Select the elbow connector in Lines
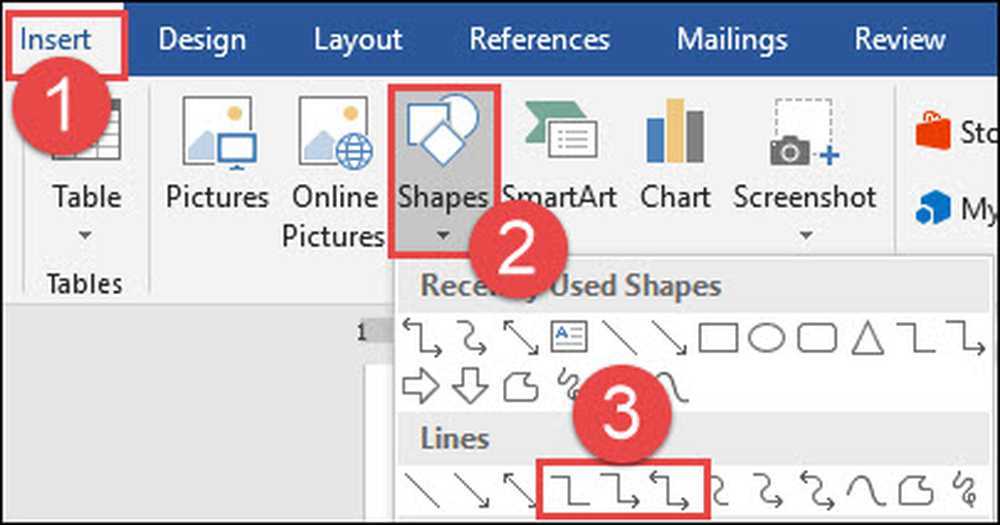The image size is (1000, 525). pos(569,489)
